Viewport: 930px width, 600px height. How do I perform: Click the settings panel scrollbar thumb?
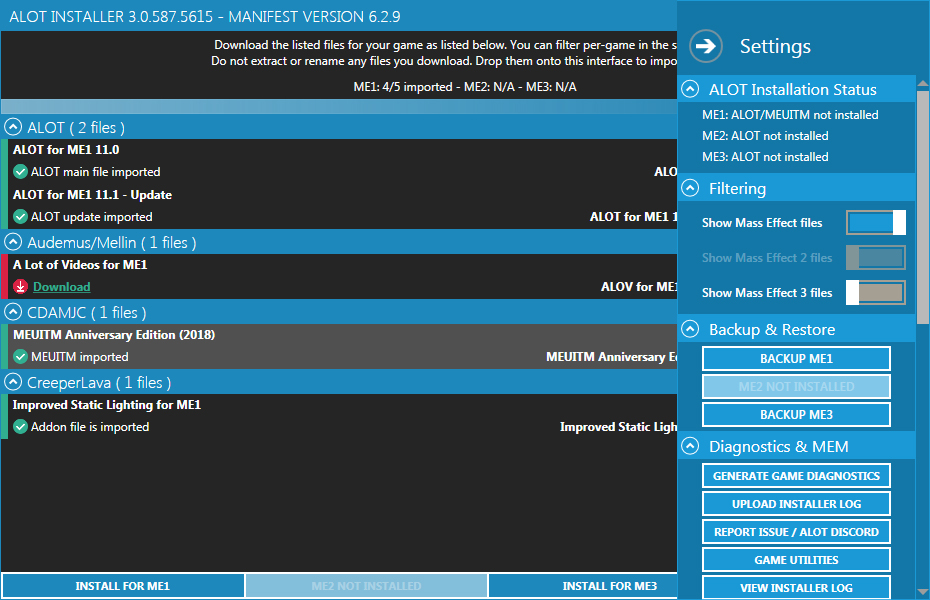coord(923,206)
